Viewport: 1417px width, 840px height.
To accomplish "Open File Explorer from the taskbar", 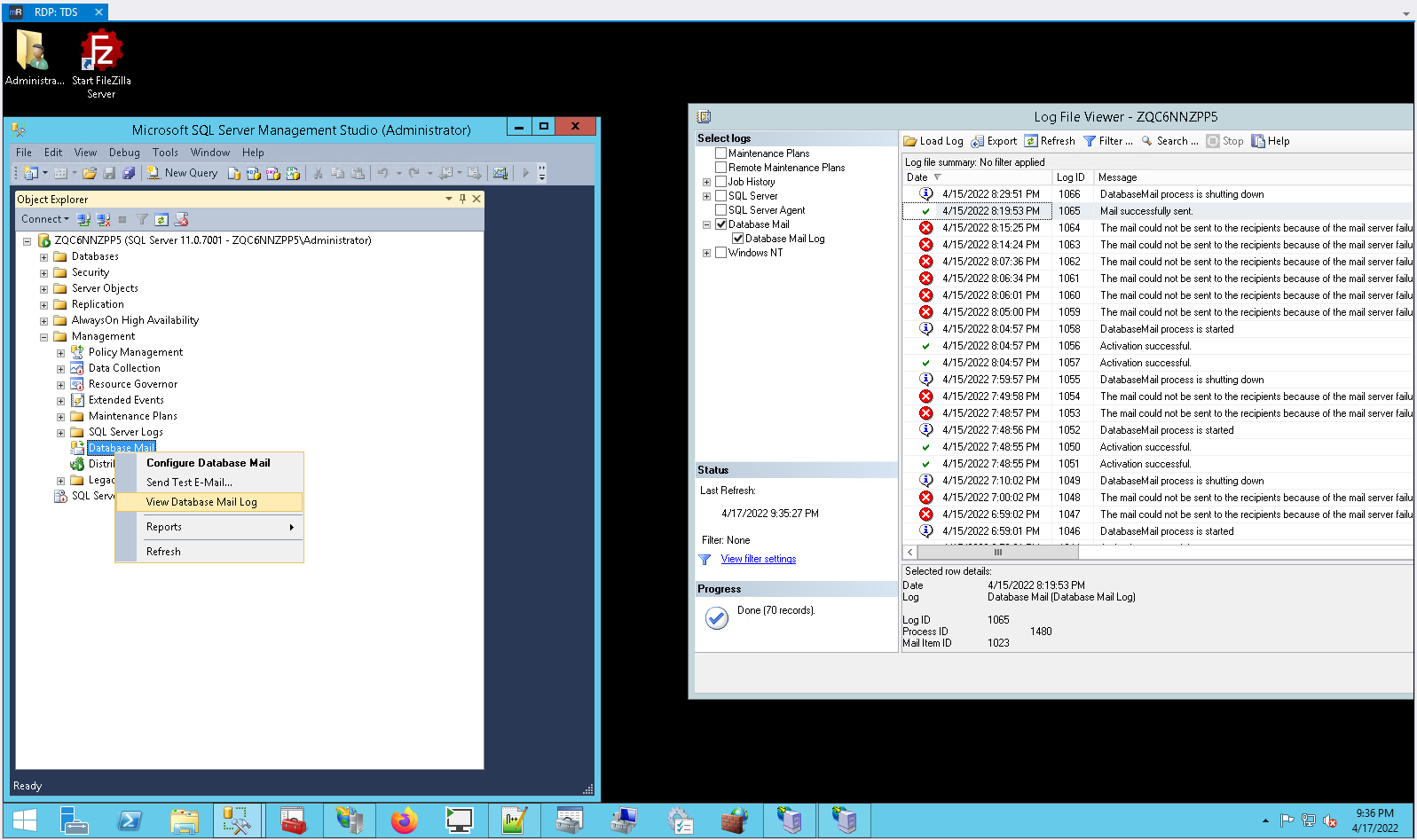I will (185, 821).
